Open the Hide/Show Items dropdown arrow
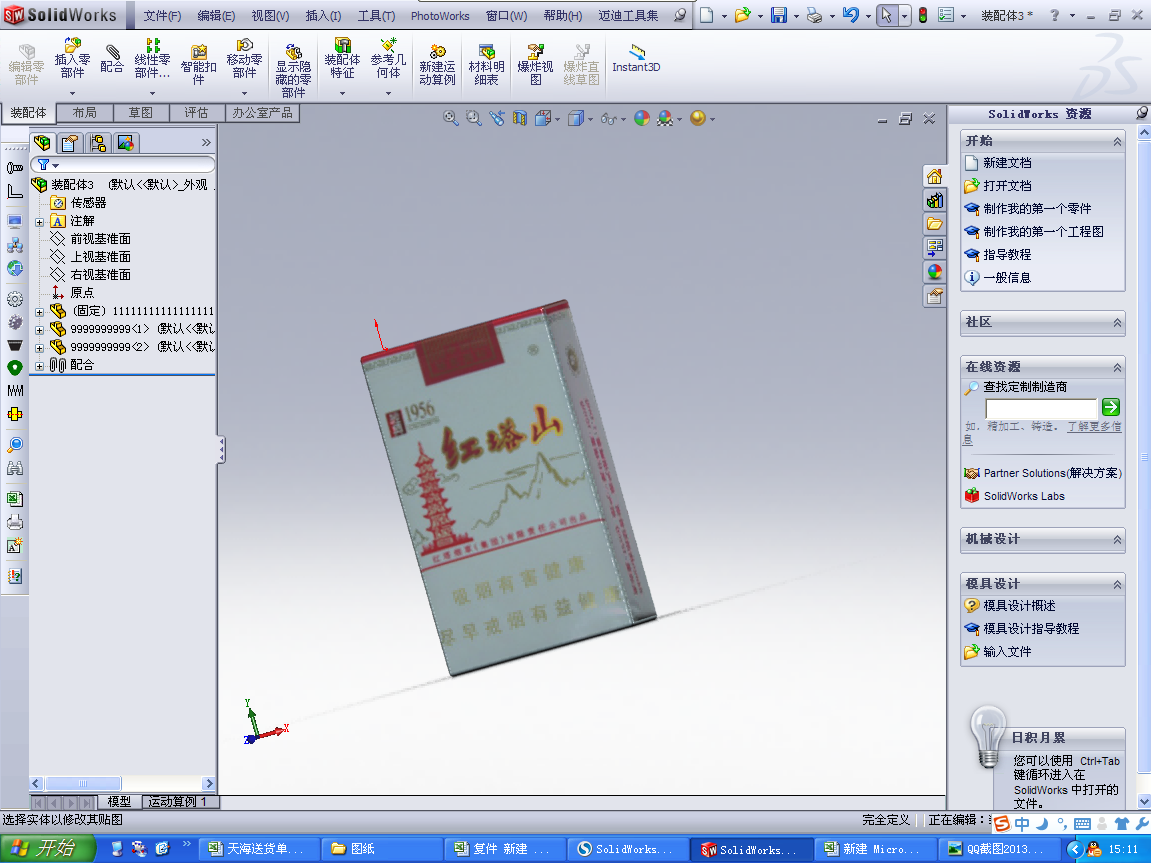 click(621, 119)
